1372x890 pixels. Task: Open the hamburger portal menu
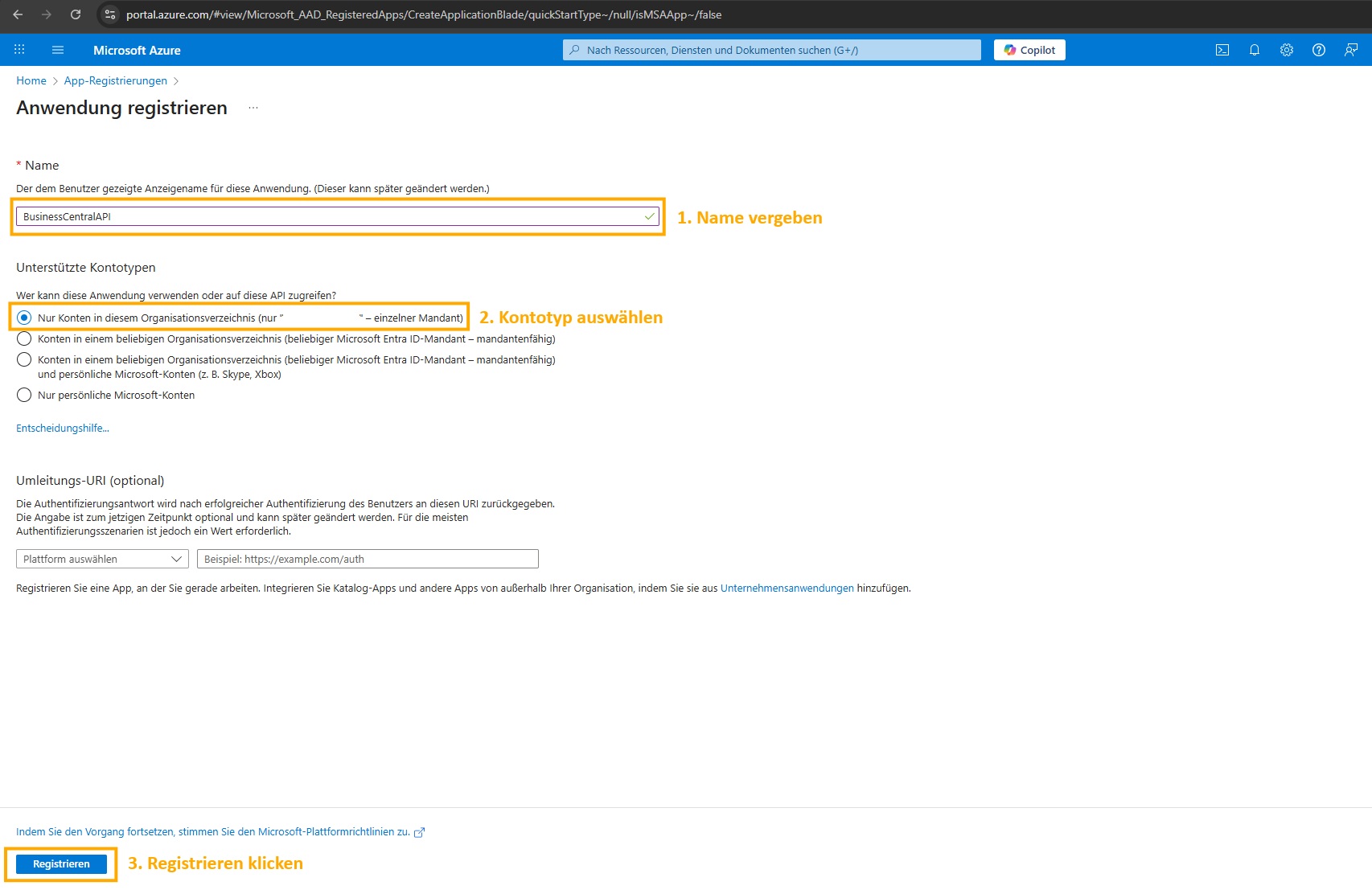[x=58, y=50]
